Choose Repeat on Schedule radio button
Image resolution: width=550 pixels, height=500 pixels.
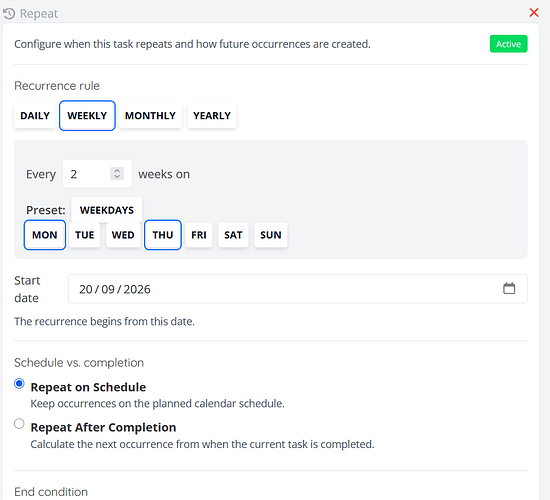pyautogui.click(x=19, y=384)
